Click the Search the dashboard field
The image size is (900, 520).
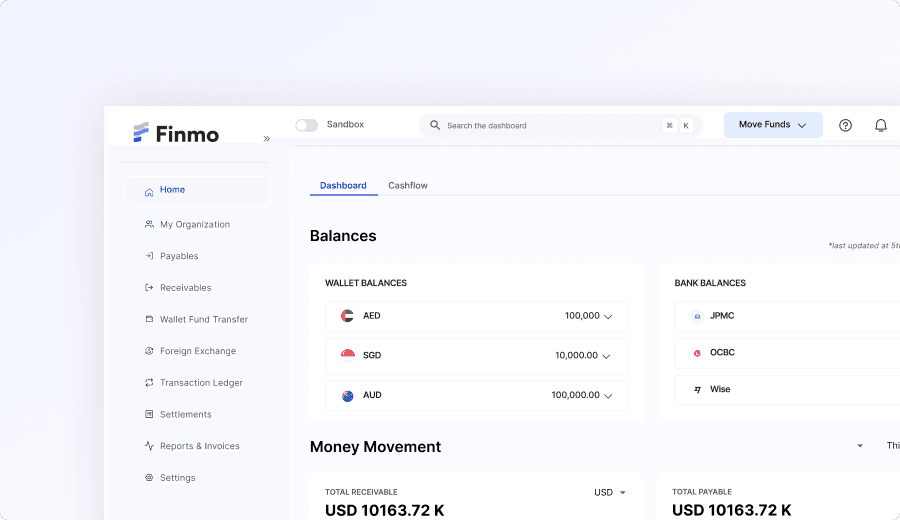click(561, 125)
